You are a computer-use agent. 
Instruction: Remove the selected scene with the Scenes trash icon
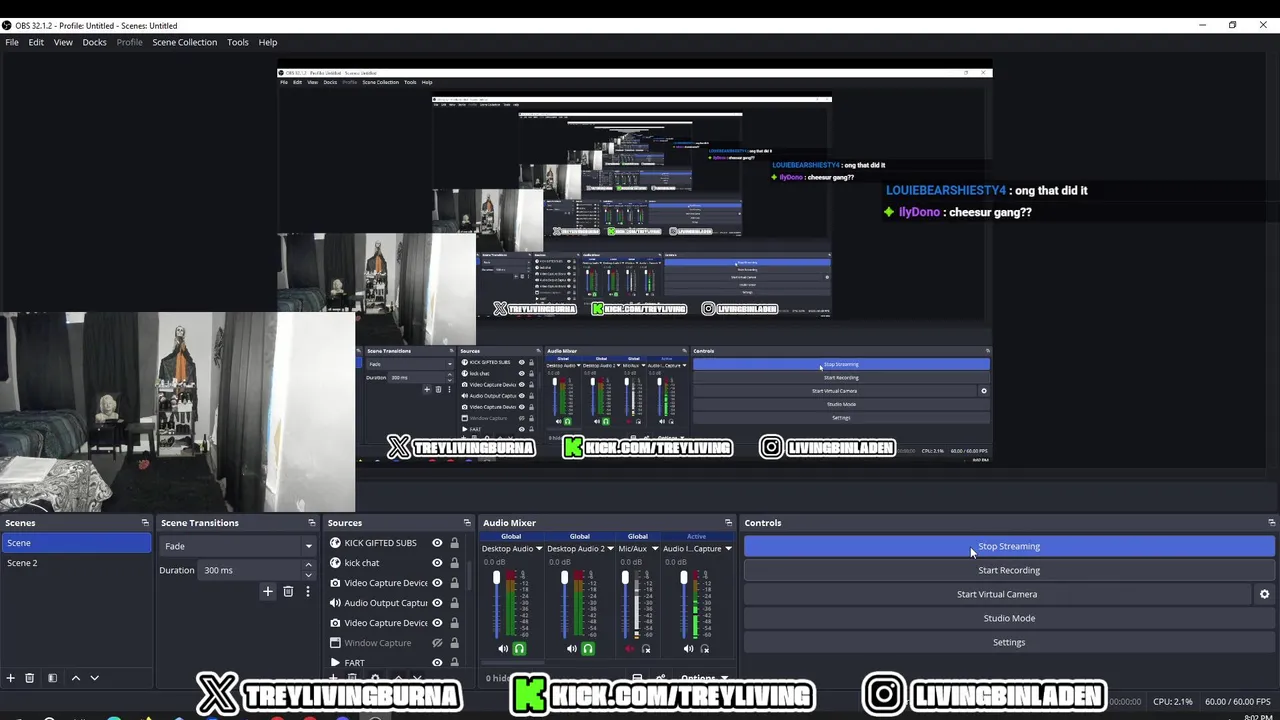point(29,678)
